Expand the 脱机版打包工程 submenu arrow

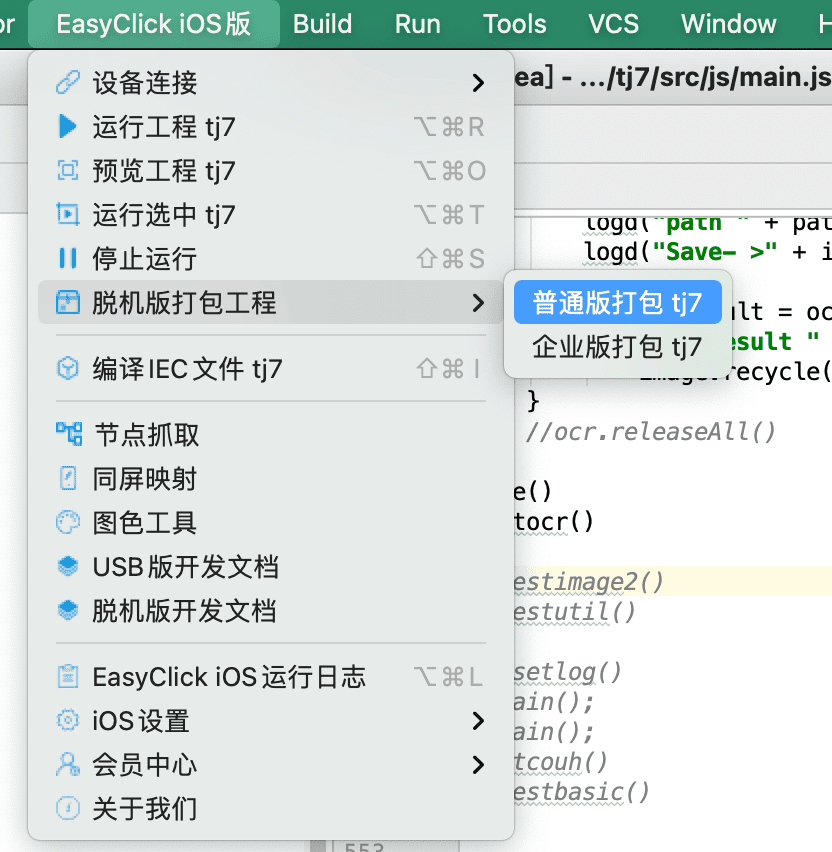tap(478, 302)
